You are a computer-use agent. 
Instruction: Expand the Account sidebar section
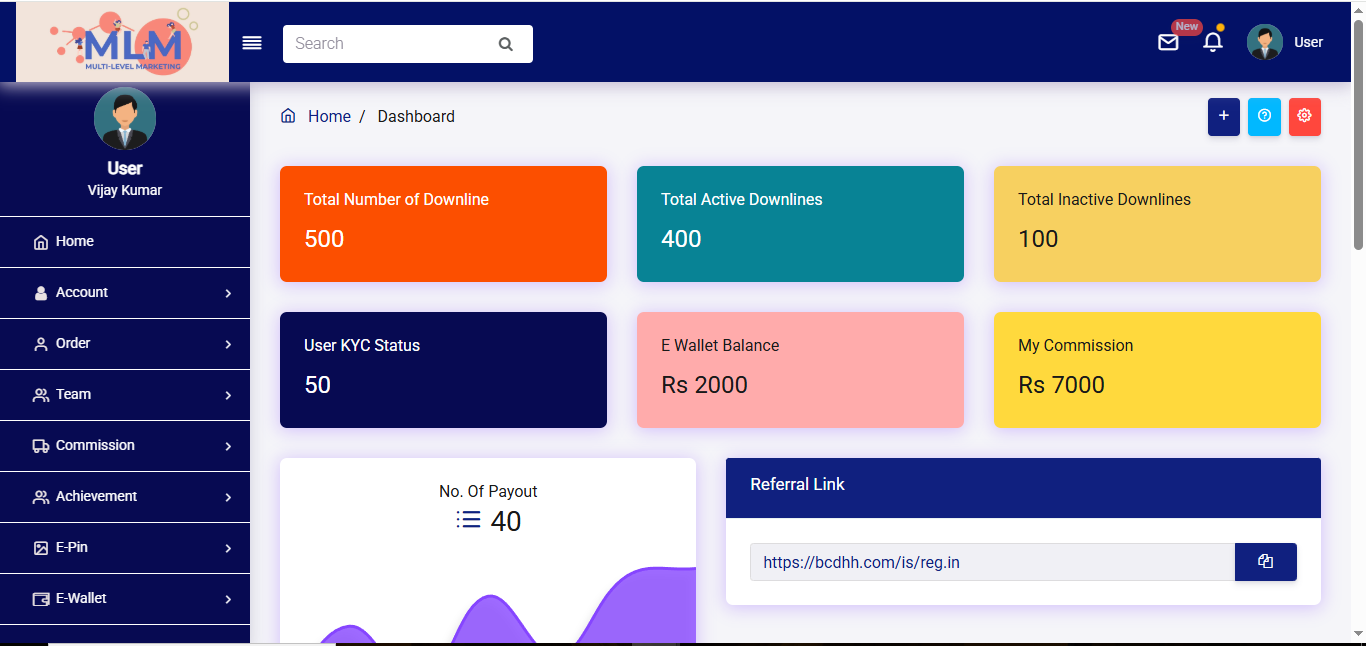pyautogui.click(x=125, y=292)
